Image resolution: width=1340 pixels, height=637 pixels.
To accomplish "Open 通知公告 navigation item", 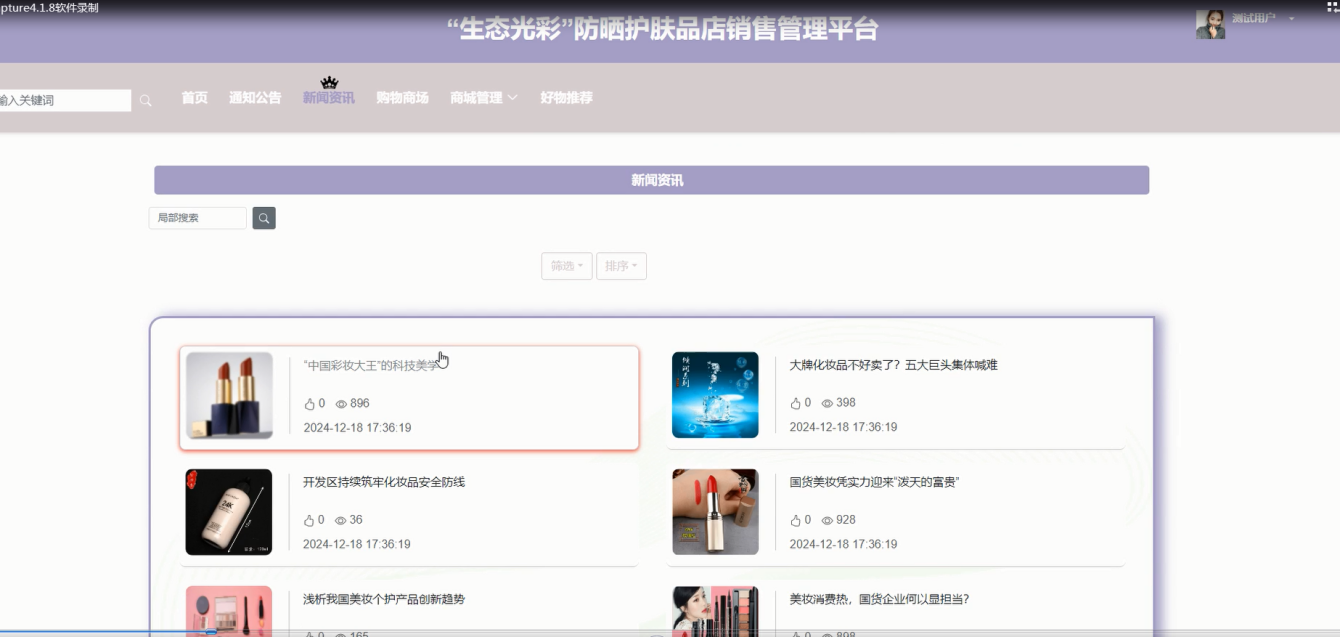I will (x=255, y=98).
